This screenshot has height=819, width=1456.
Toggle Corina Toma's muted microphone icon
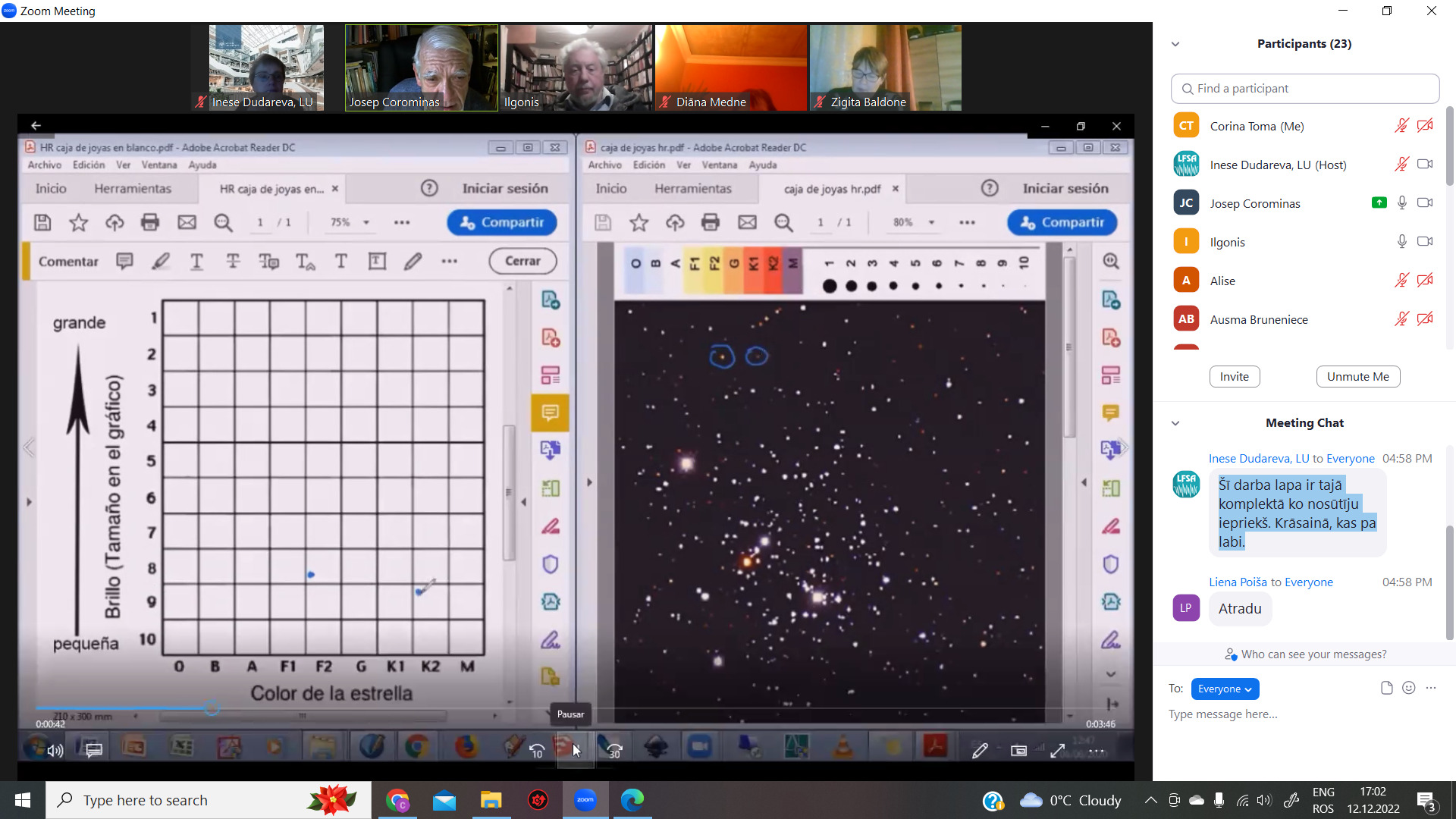(1401, 125)
